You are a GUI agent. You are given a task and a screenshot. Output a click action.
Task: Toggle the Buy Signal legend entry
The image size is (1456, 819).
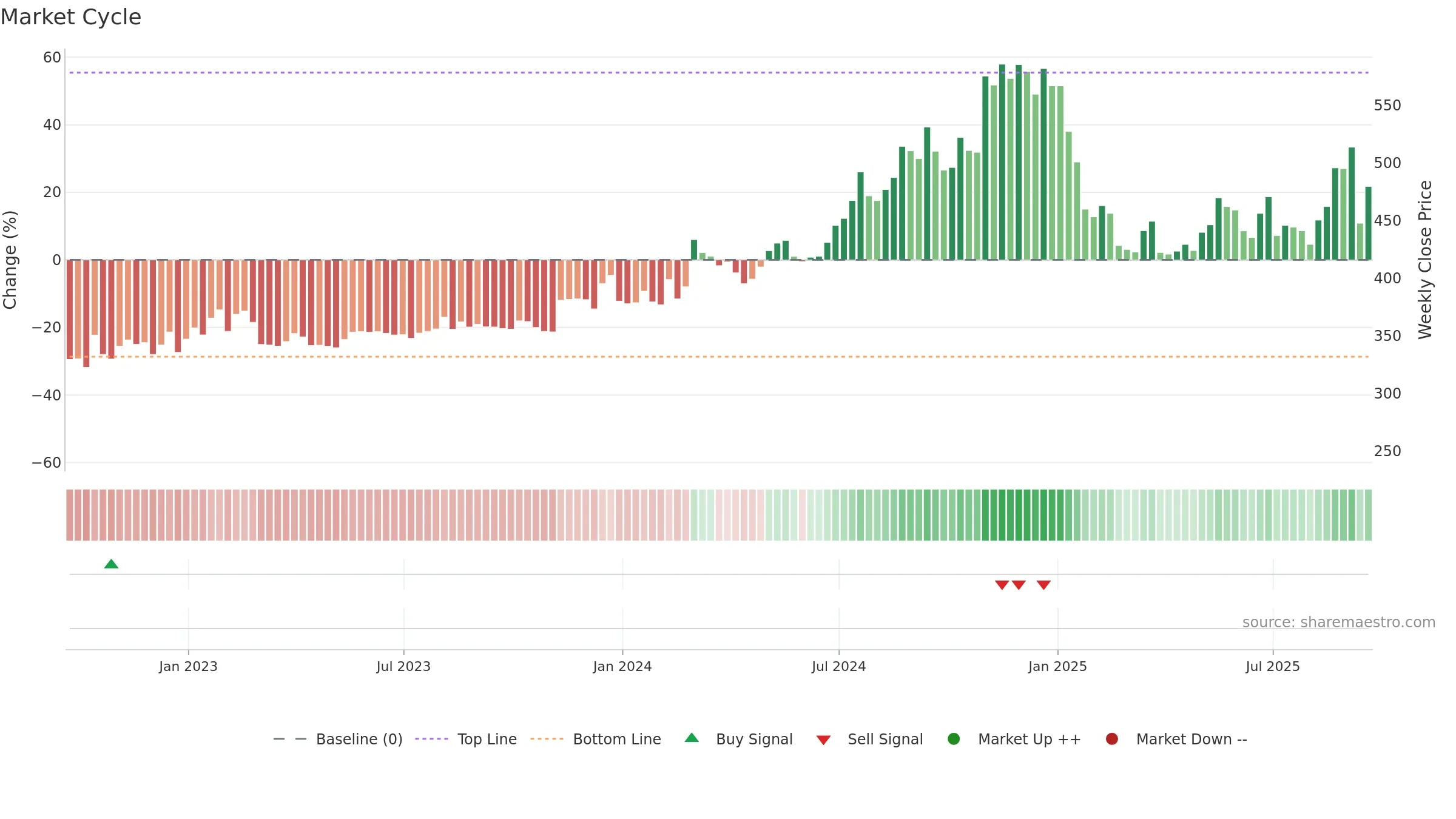(738, 739)
